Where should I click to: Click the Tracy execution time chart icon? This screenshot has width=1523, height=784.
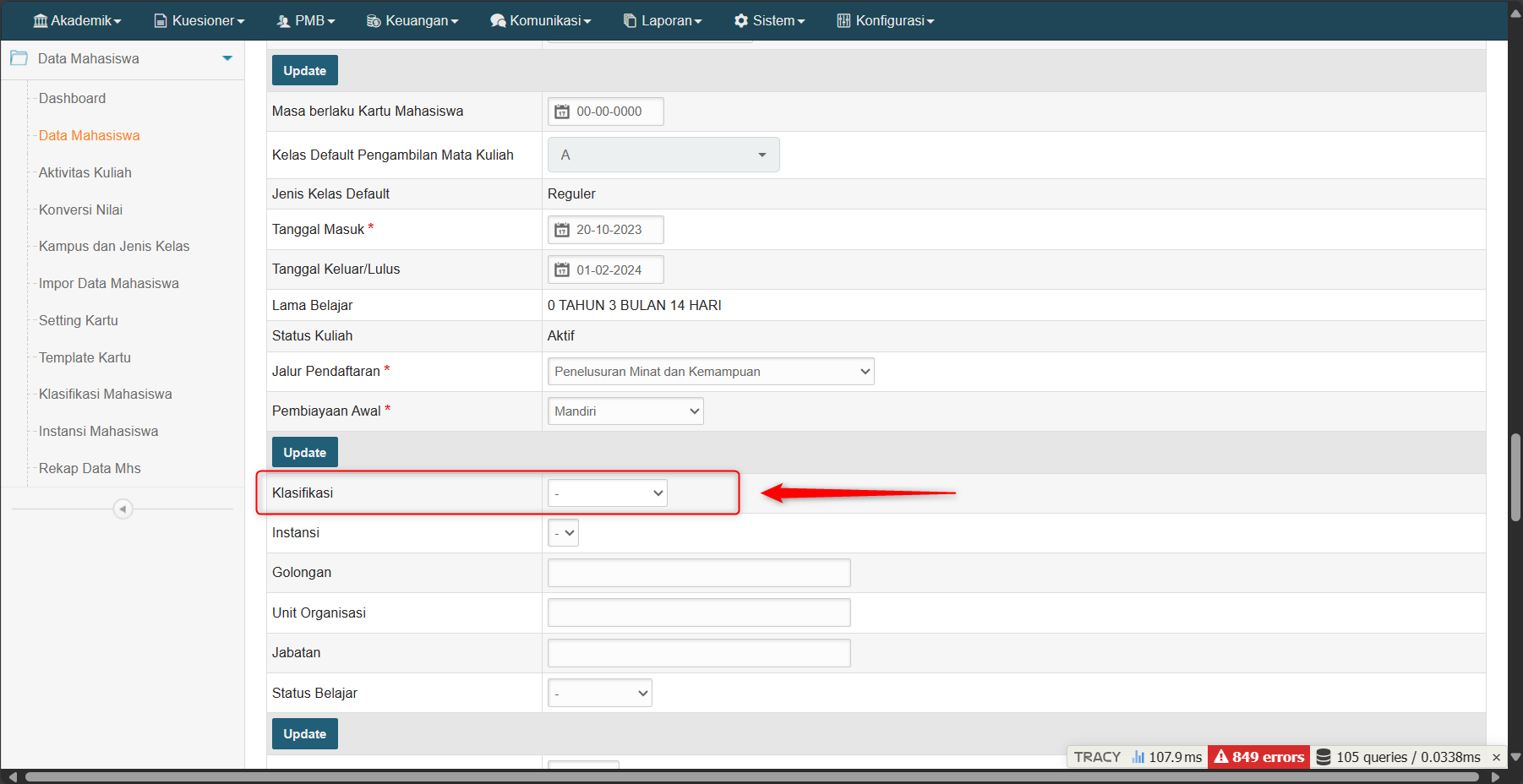[1138, 757]
